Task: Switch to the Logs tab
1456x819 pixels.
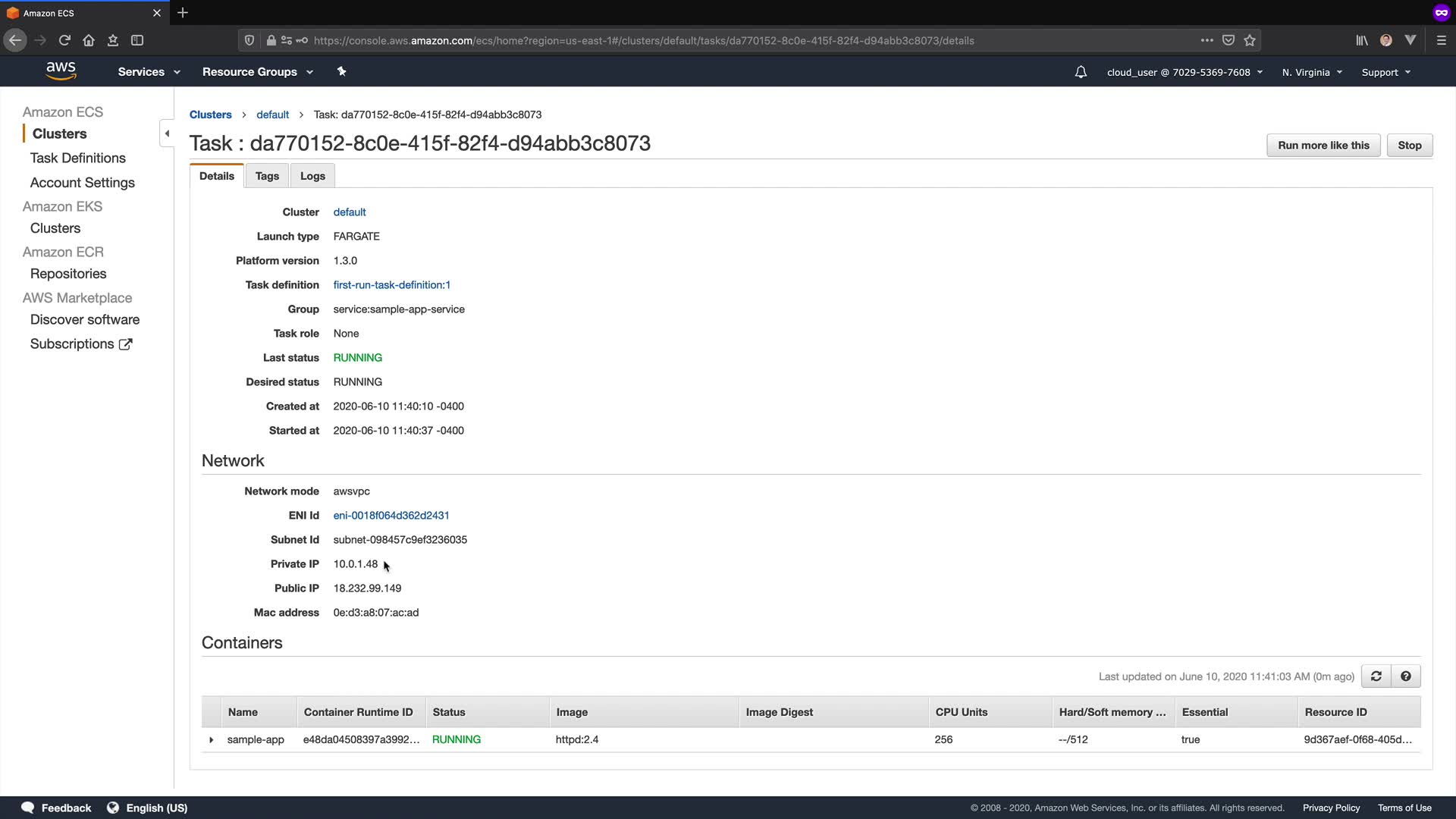Action: 312,176
